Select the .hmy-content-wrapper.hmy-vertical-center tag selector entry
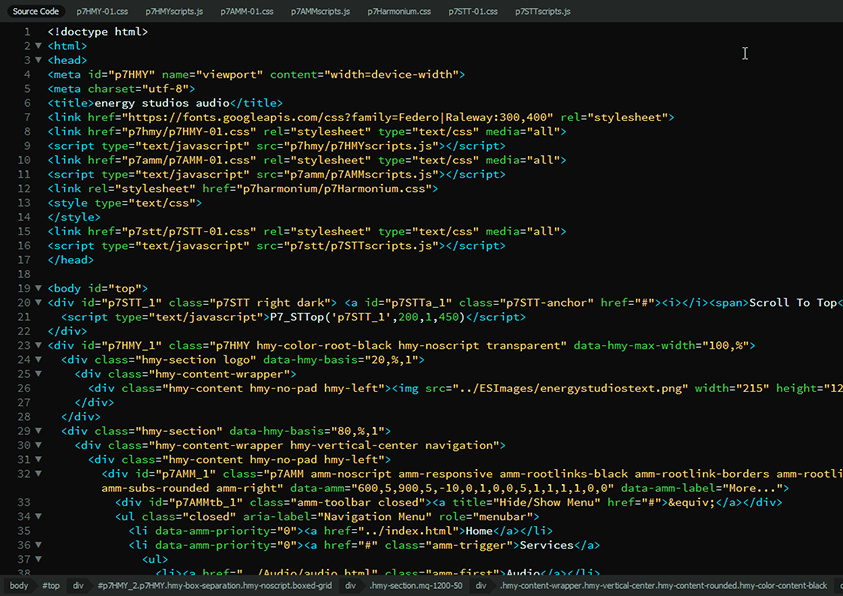The width and height of the screenshot is (843, 596). (x=663, y=586)
